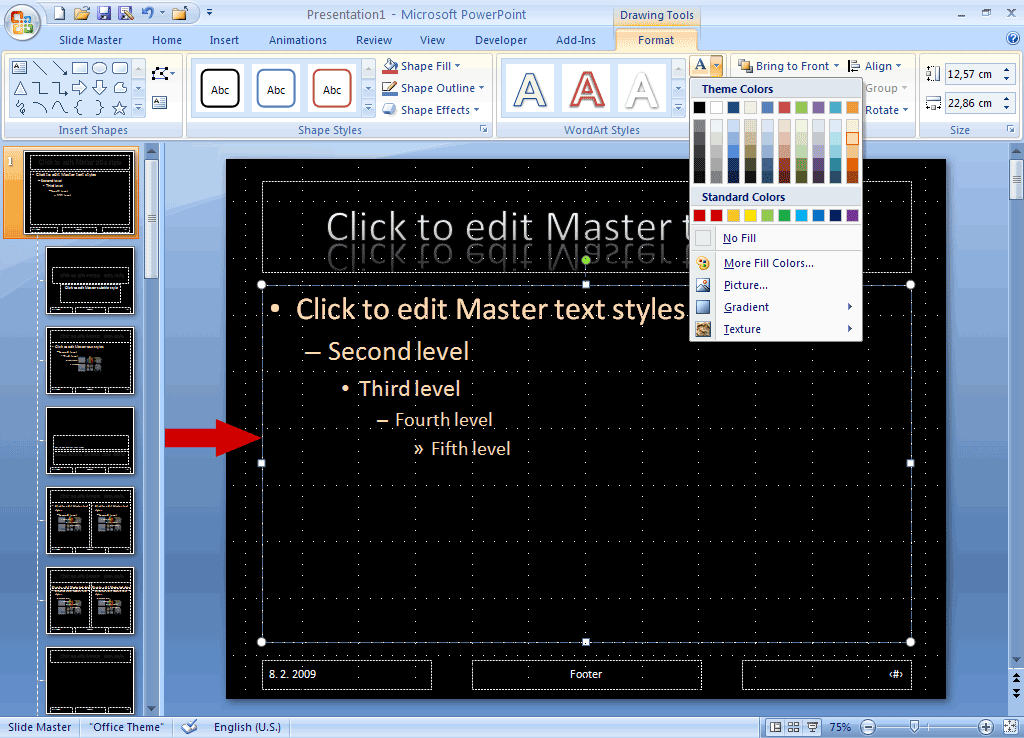The height and width of the screenshot is (738, 1024).
Task: Save the presentation with the floppy disk icon
Action: pyautogui.click(x=104, y=13)
